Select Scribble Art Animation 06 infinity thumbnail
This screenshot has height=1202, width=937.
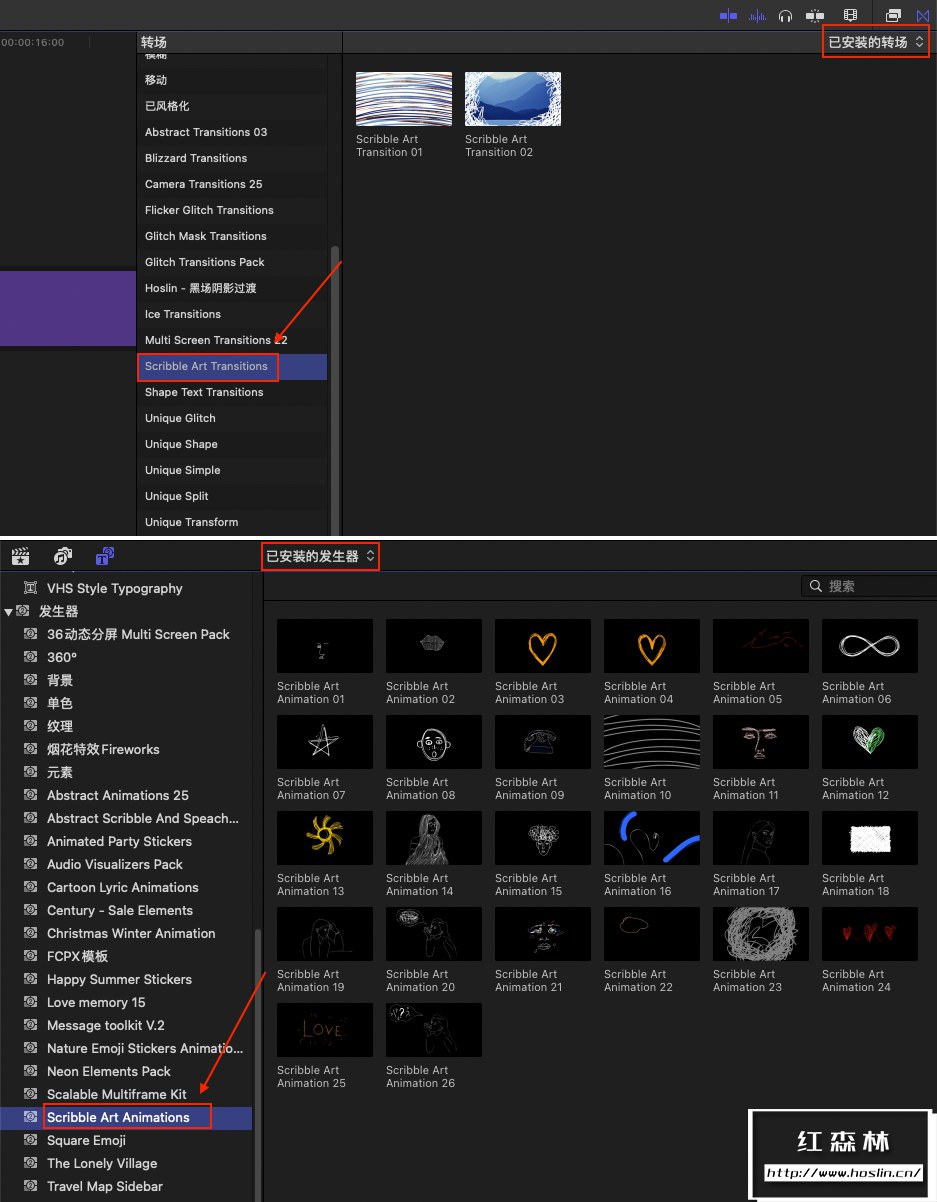coord(870,646)
